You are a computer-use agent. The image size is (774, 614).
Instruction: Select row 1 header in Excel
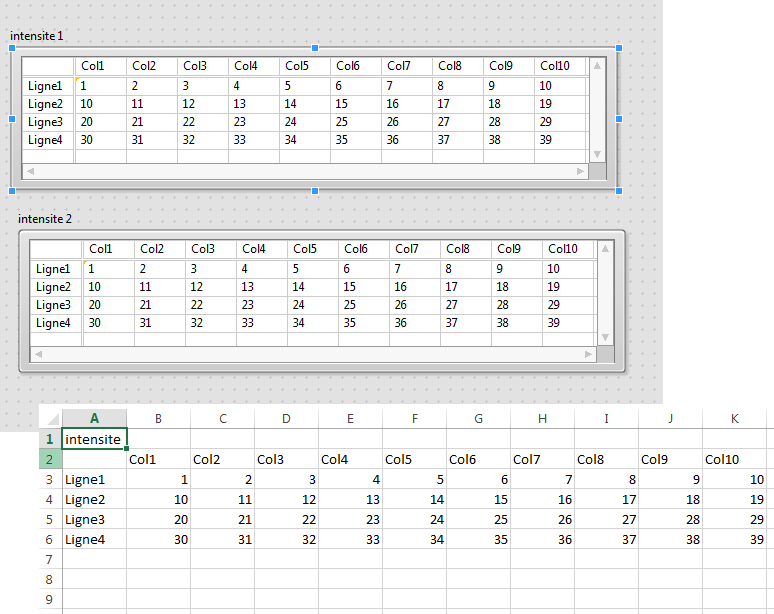pyautogui.click(x=49, y=439)
